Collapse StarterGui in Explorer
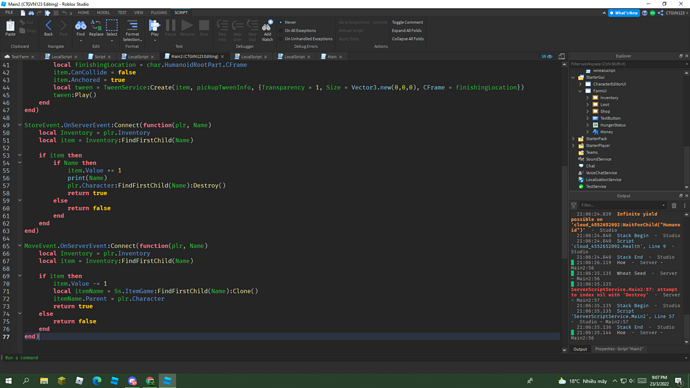Image resolution: width=690 pixels, height=388 pixels. tap(573, 77)
